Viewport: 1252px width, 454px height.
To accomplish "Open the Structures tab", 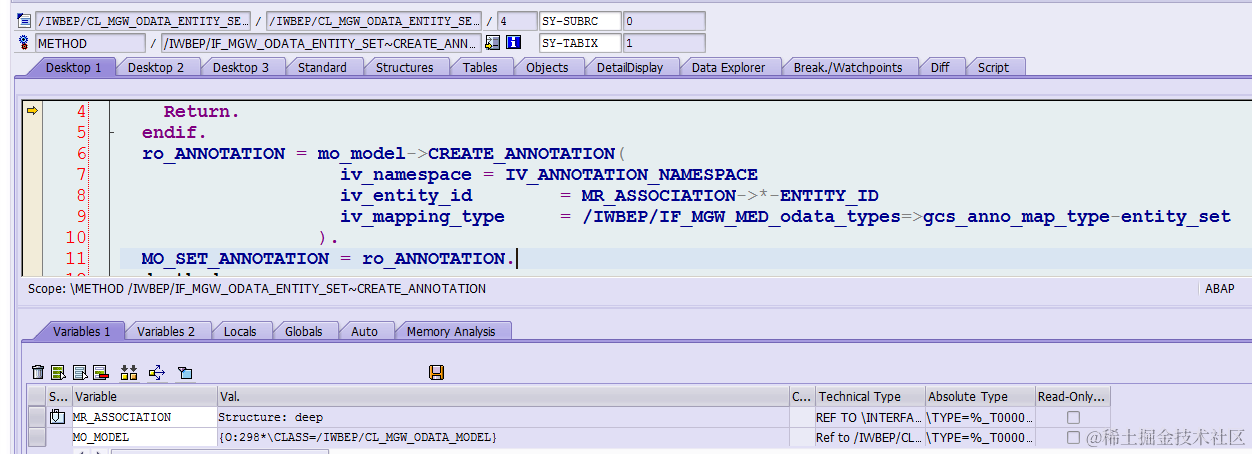I will 404,67.
